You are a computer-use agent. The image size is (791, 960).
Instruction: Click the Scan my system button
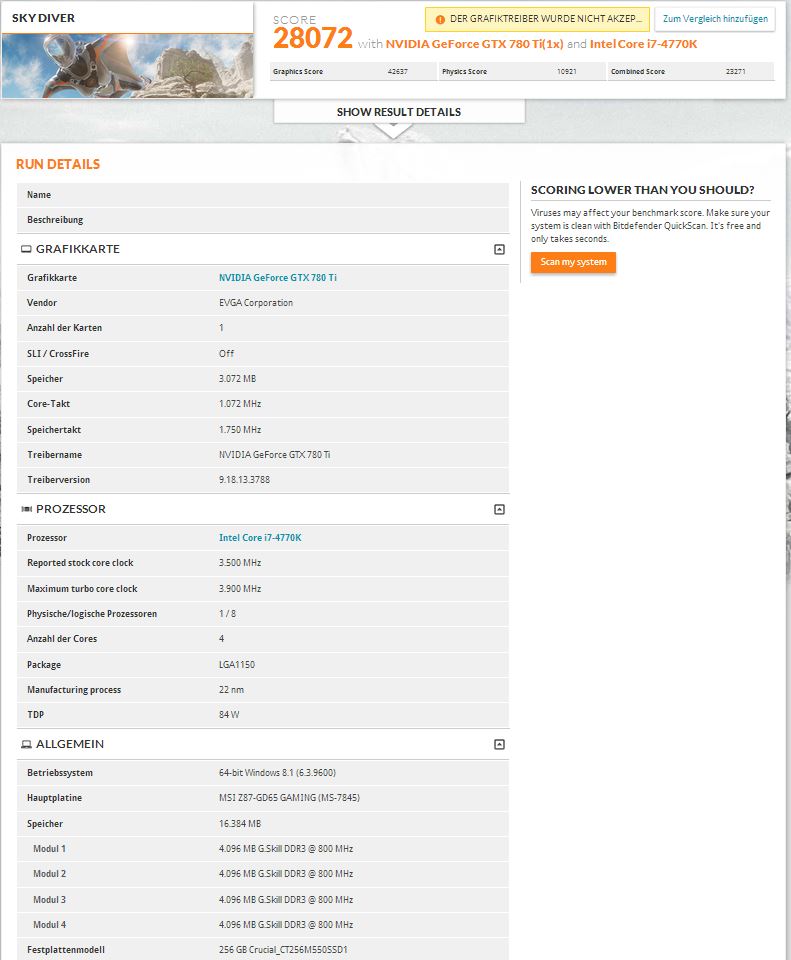(x=573, y=262)
